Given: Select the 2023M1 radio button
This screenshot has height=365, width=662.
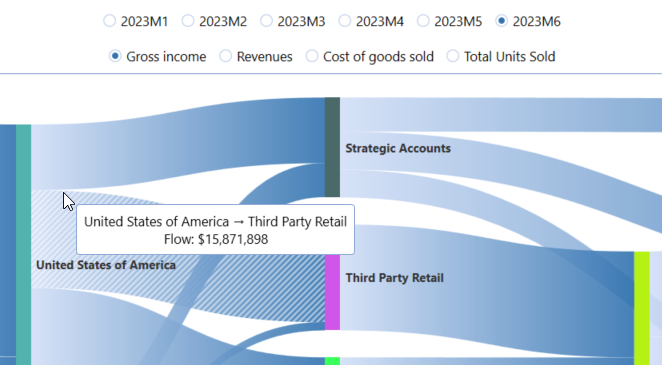Looking at the screenshot, I should coord(110,21).
